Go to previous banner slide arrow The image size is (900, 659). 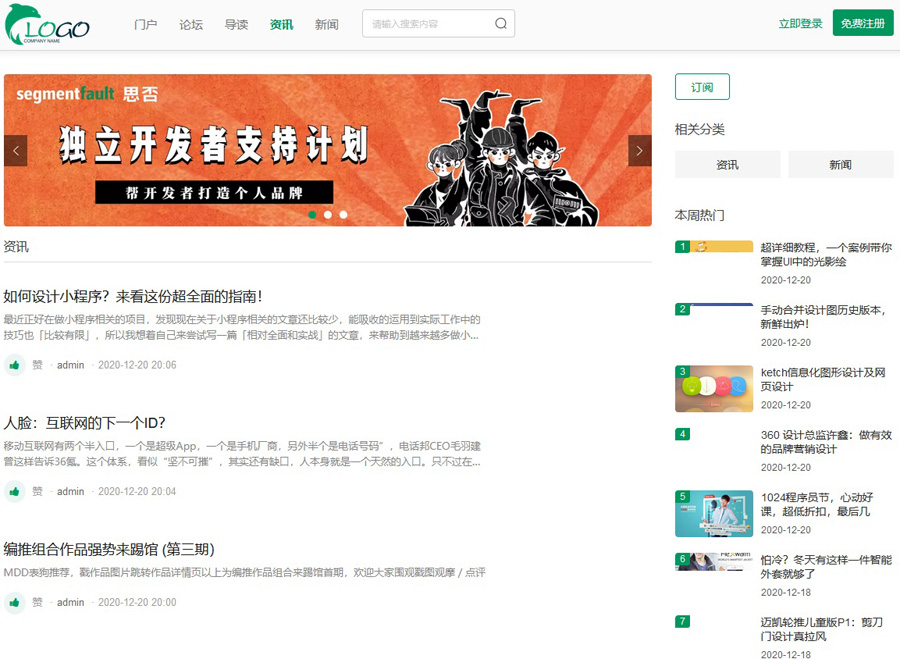pos(15,151)
